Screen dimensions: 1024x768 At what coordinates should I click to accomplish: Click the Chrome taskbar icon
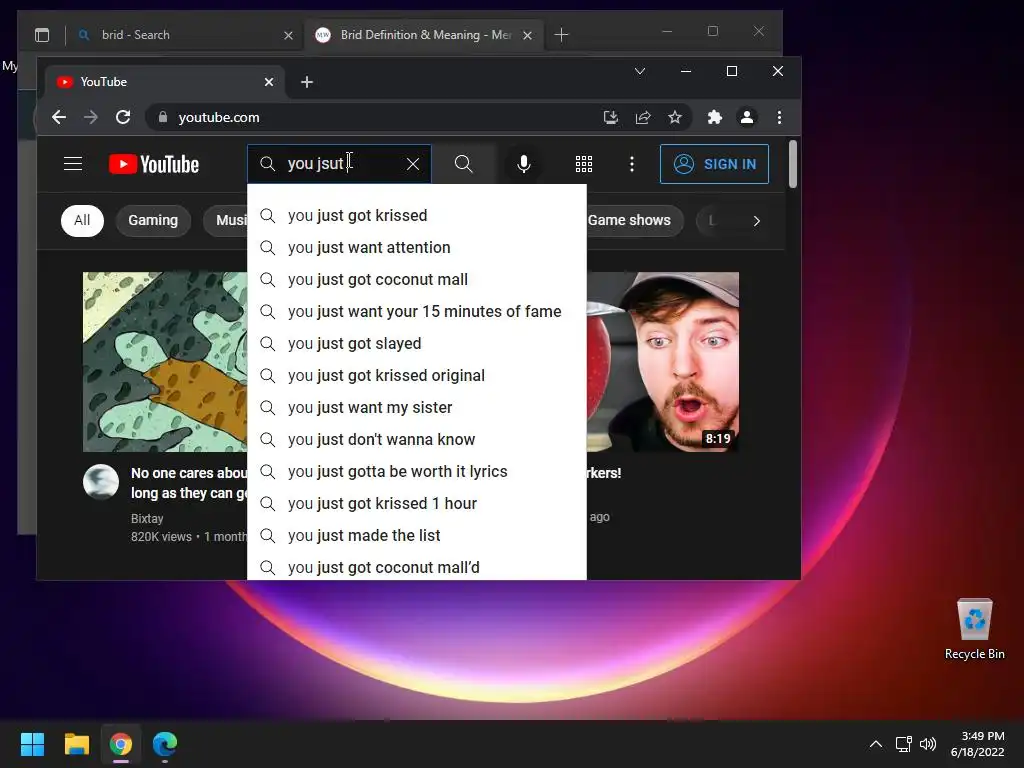tap(121, 744)
